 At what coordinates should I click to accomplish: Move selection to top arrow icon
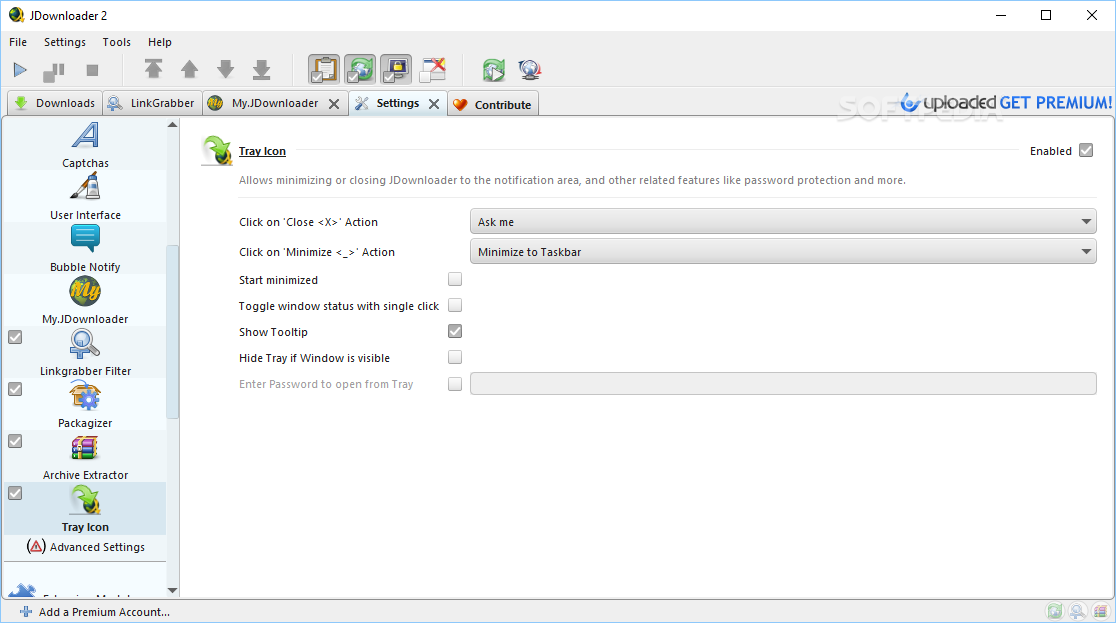pos(153,69)
